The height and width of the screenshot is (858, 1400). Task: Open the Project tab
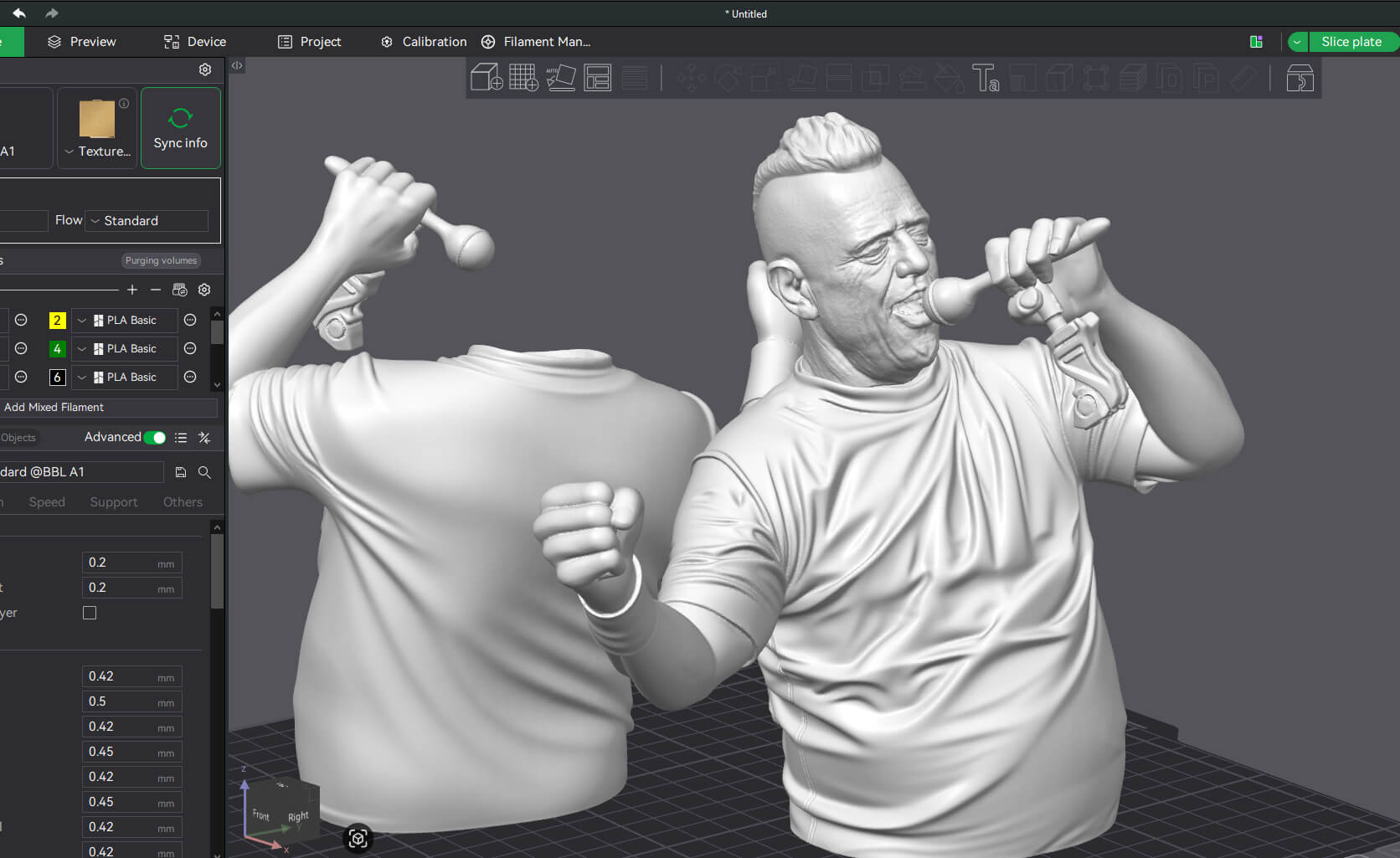tap(309, 42)
